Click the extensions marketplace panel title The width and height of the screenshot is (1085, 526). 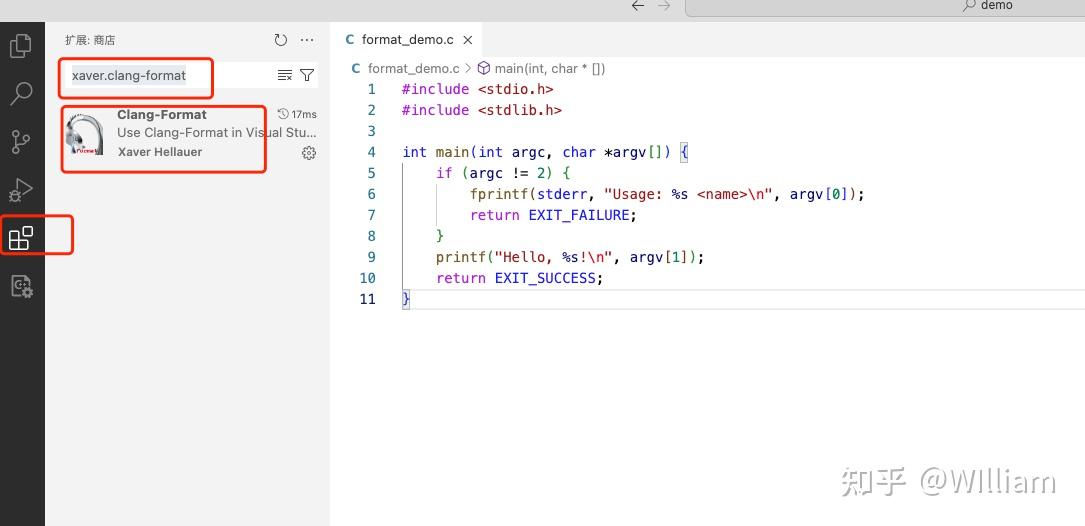pyautogui.click(x=90, y=40)
